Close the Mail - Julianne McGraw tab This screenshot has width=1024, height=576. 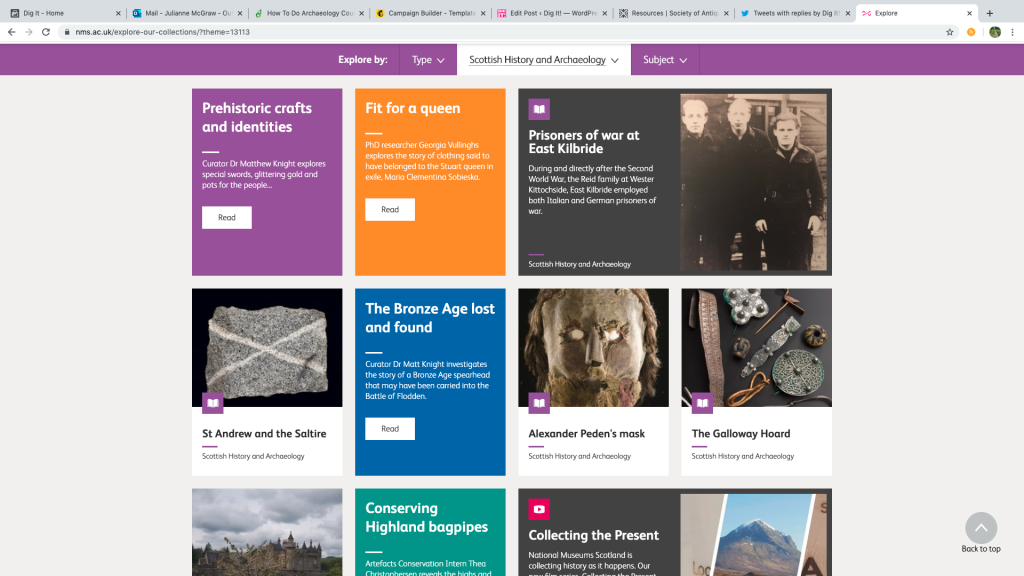pos(240,13)
